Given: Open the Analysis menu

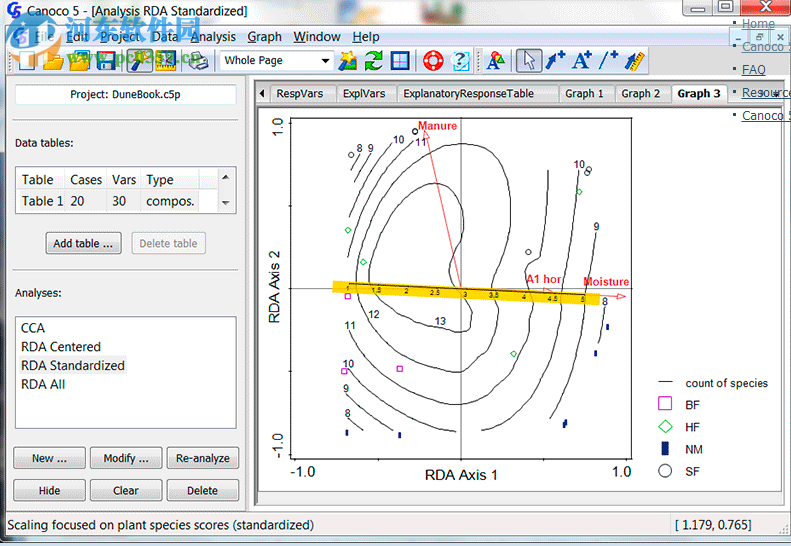Looking at the screenshot, I should tap(213, 37).
